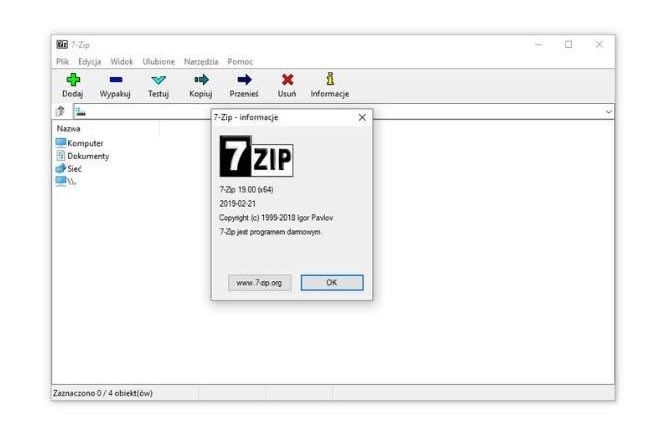Open the Informacje toolbar icon

coord(330,79)
